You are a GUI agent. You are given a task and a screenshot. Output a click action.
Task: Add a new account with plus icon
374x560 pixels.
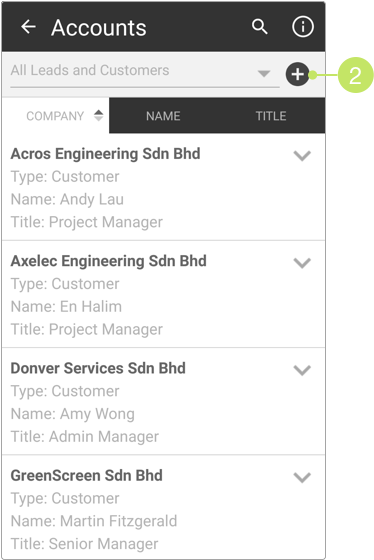(298, 74)
